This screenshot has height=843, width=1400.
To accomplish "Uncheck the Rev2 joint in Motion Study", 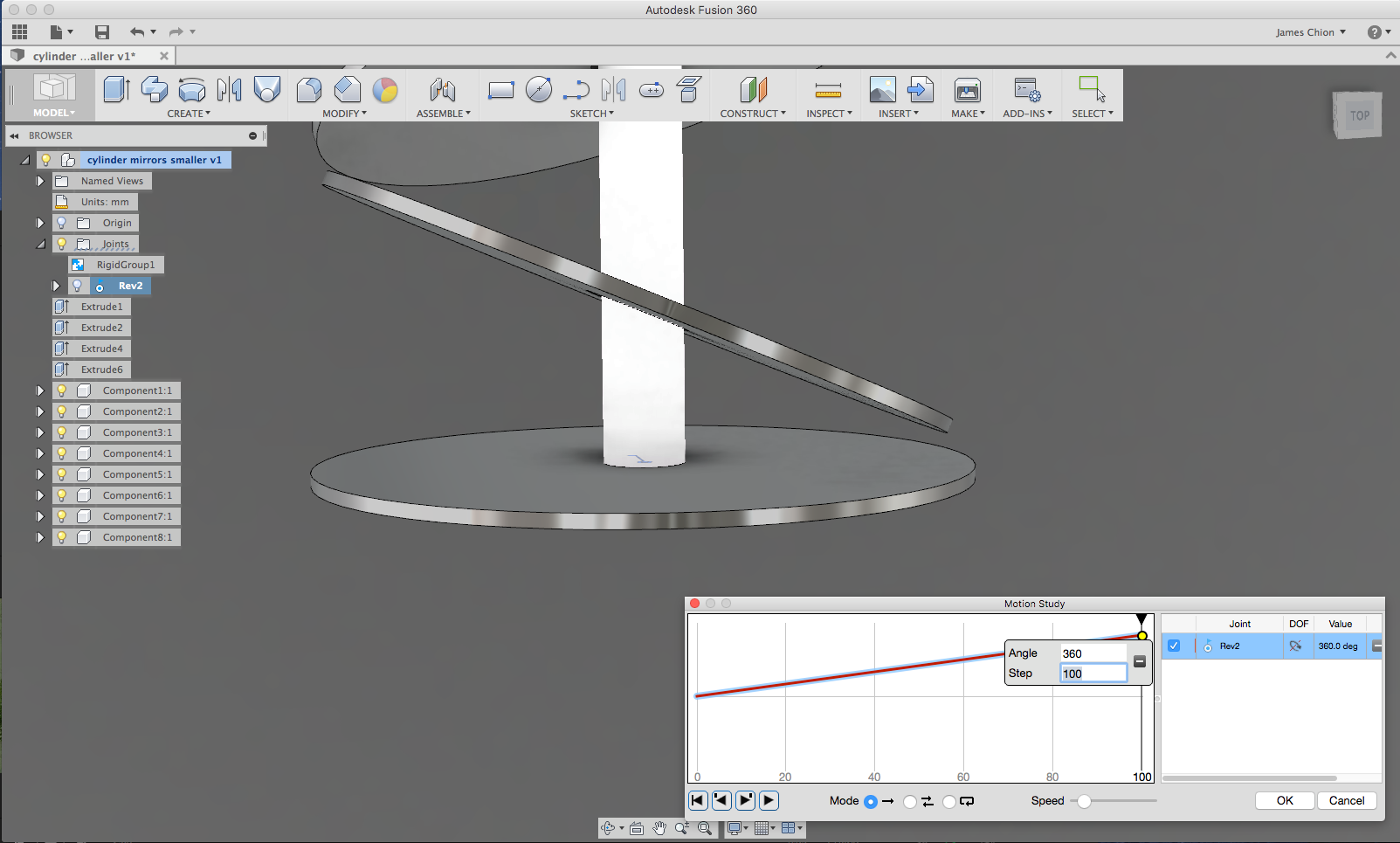I will [1174, 646].
